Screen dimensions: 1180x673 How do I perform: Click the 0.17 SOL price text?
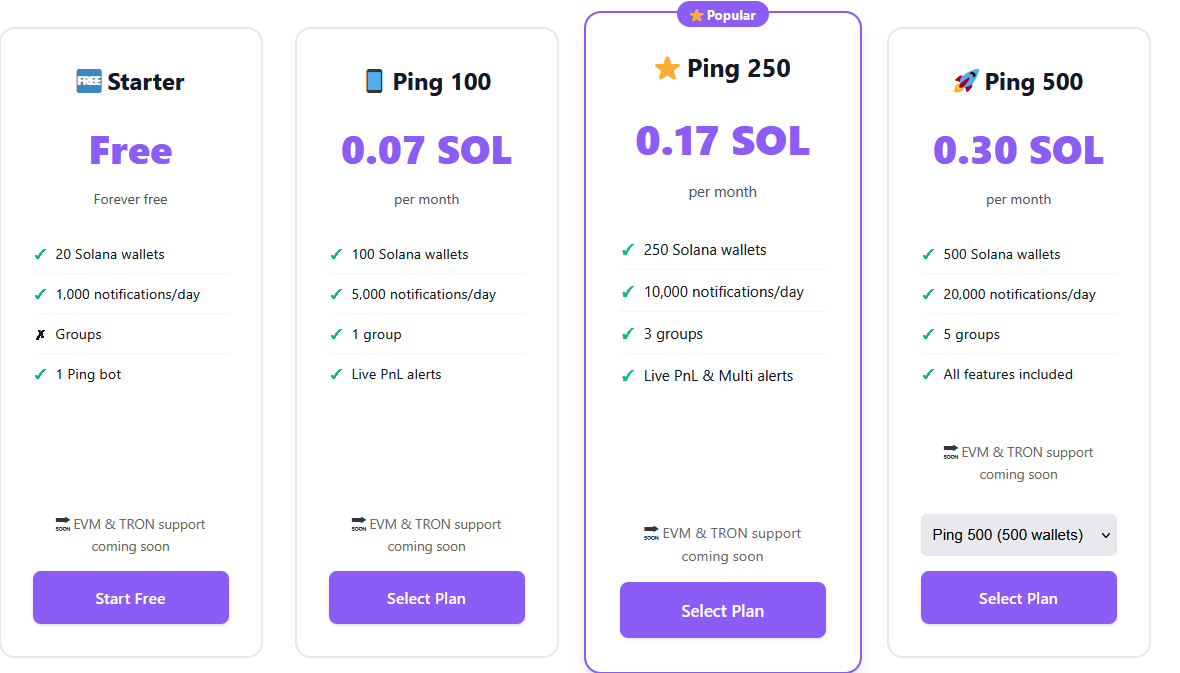coord(722,141)
